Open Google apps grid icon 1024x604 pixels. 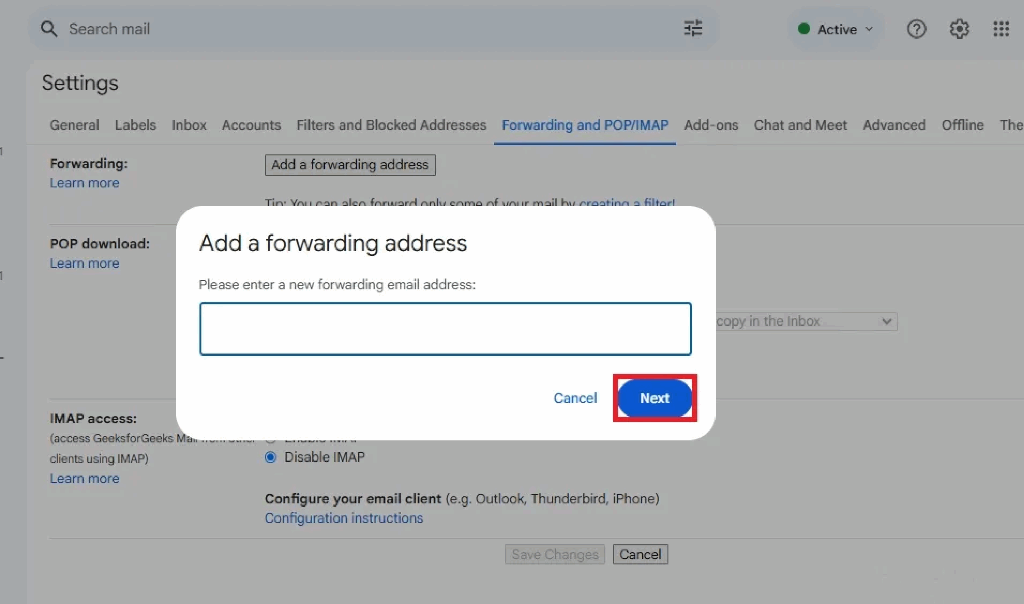click(x=1001, y=29)
